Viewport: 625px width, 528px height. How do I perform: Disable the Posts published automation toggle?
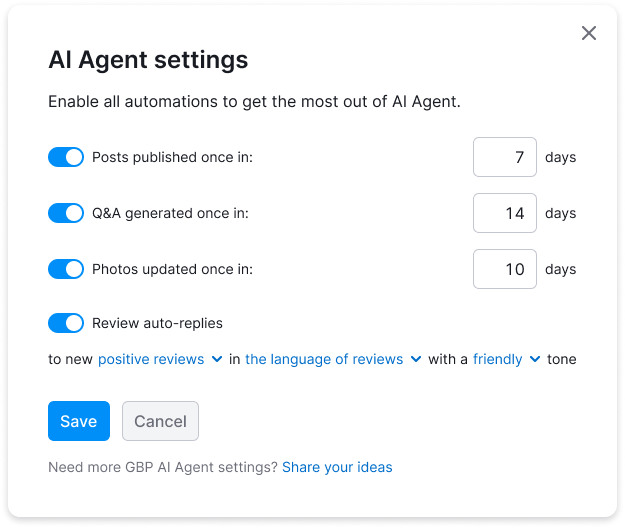pyautogui.click(x=66, y=157)
